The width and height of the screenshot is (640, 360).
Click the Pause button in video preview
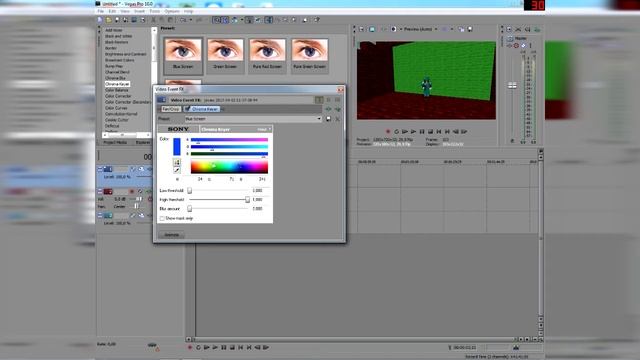pos(422,131)
